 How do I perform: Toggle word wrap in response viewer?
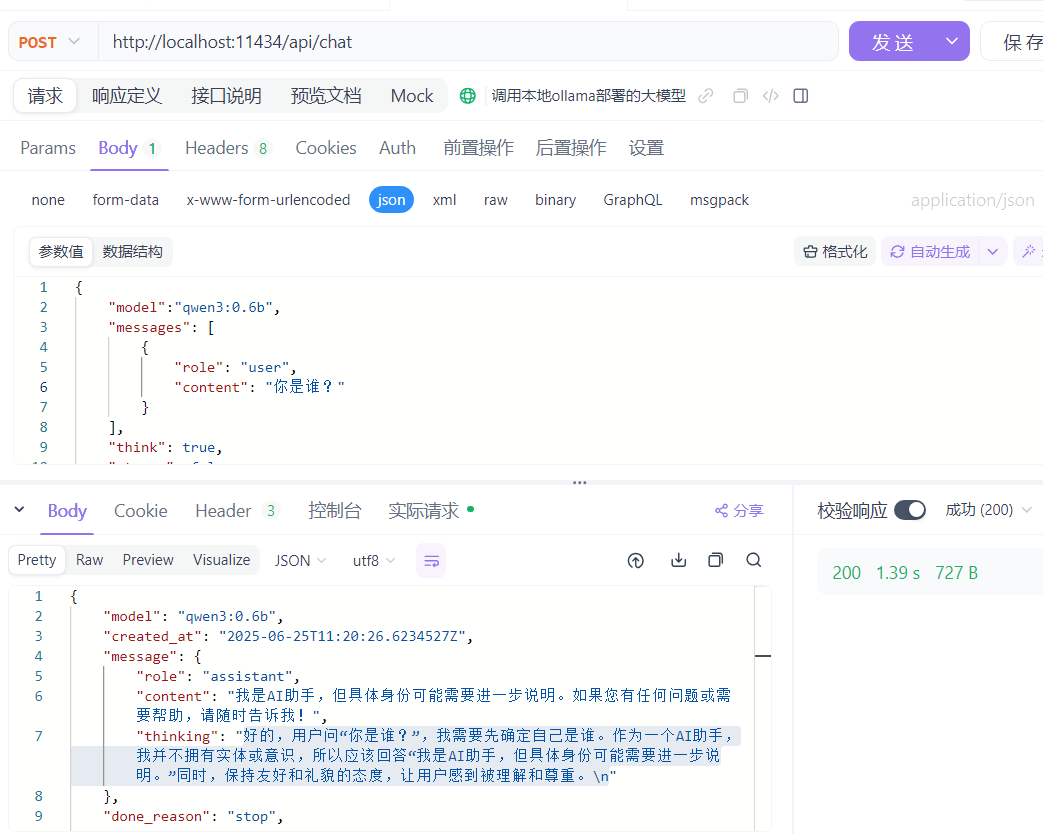[431, 561]
